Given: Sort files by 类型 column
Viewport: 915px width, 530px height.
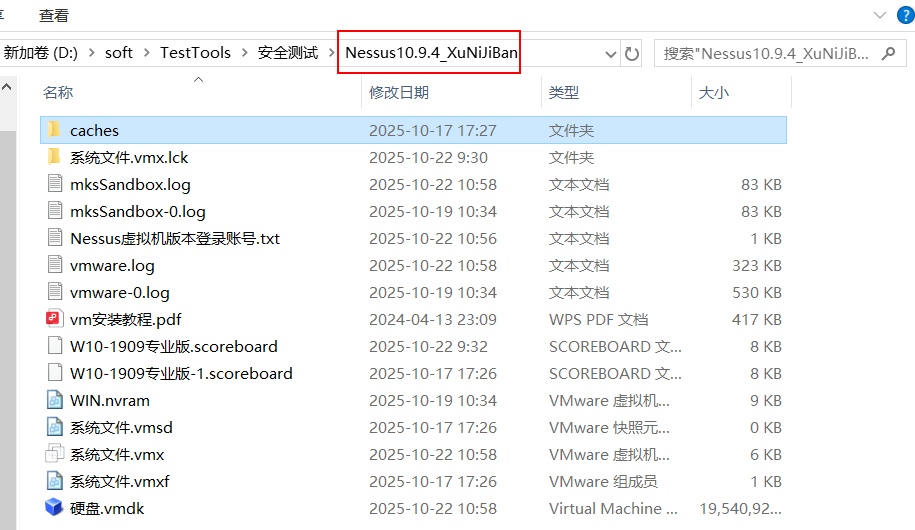Looking at the screenshot, I should point(564,92).
